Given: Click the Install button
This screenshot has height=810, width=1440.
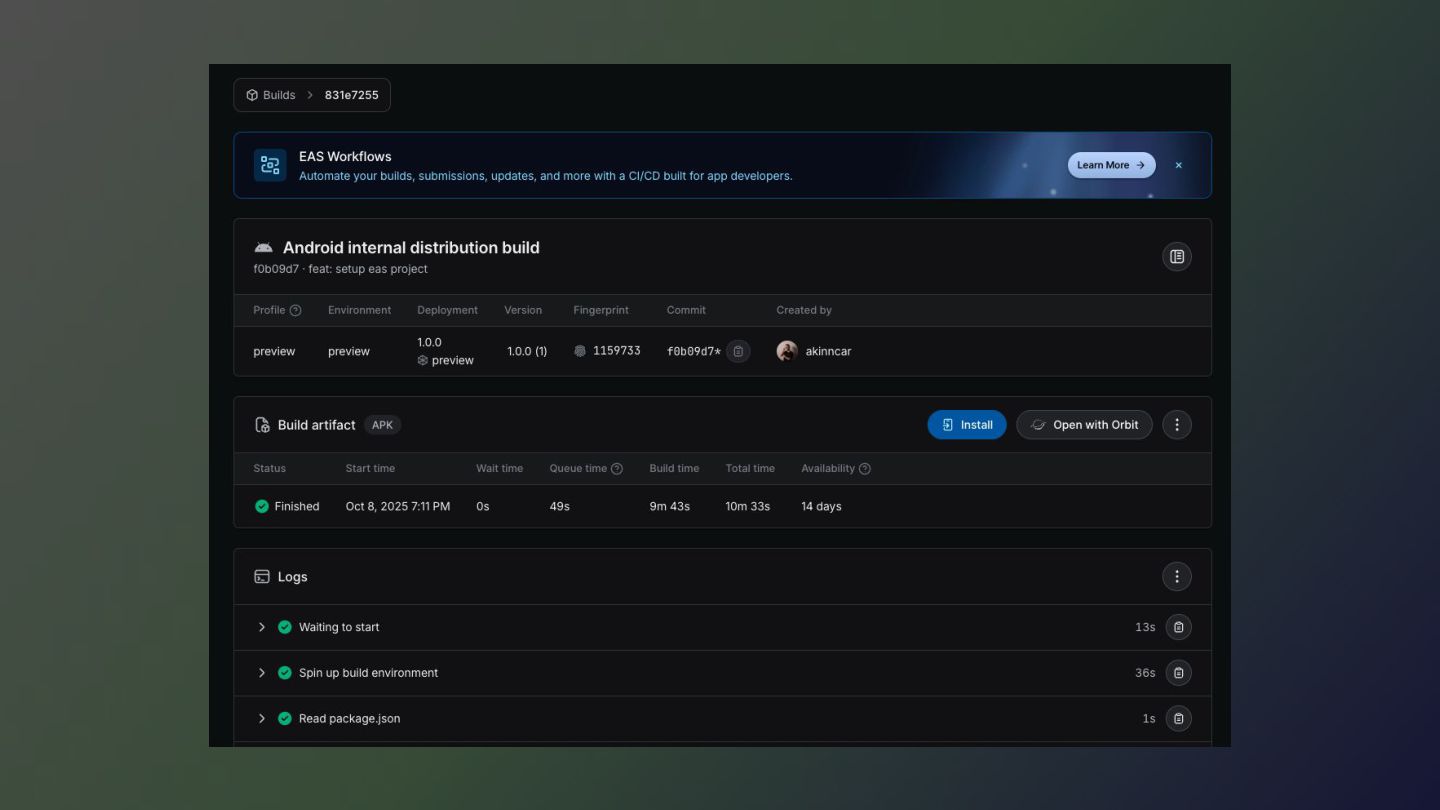Looking at the screenshot, I should (x=966, y=425).
